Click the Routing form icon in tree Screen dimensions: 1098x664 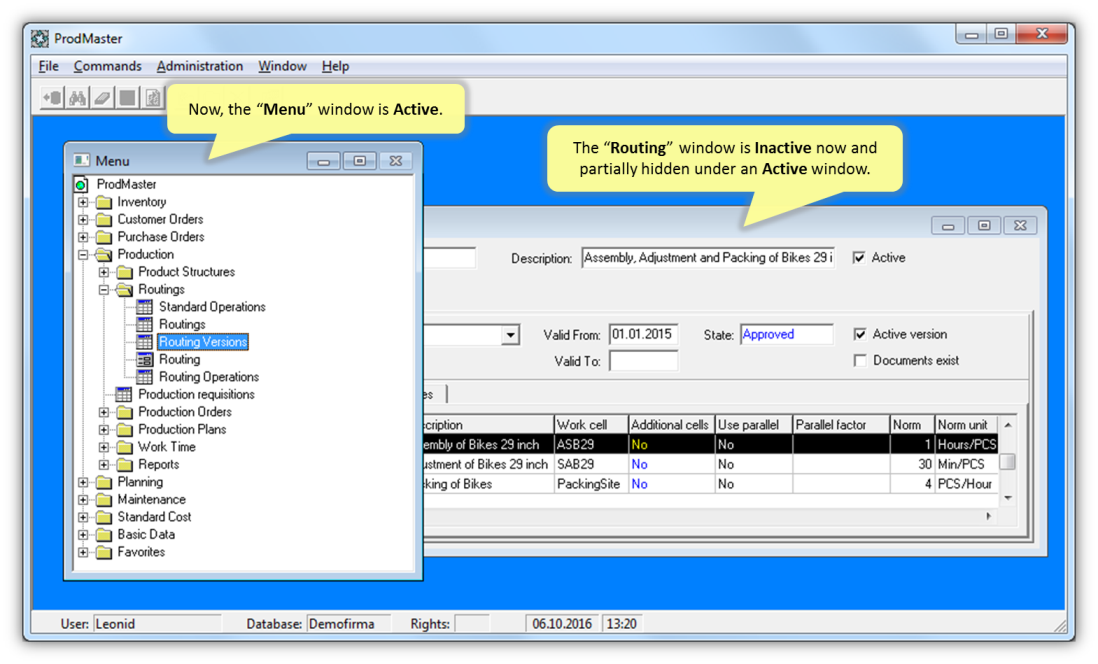pyautogui.click(x=145, y=360)
